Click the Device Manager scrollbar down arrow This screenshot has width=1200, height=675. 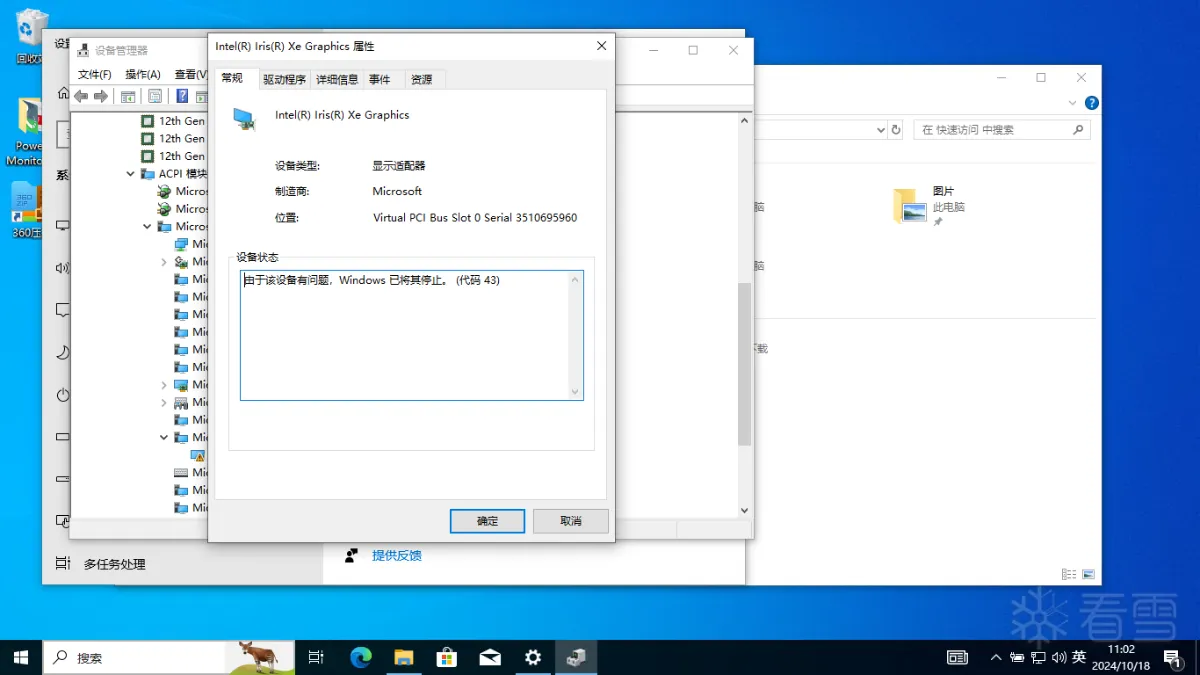744,510
